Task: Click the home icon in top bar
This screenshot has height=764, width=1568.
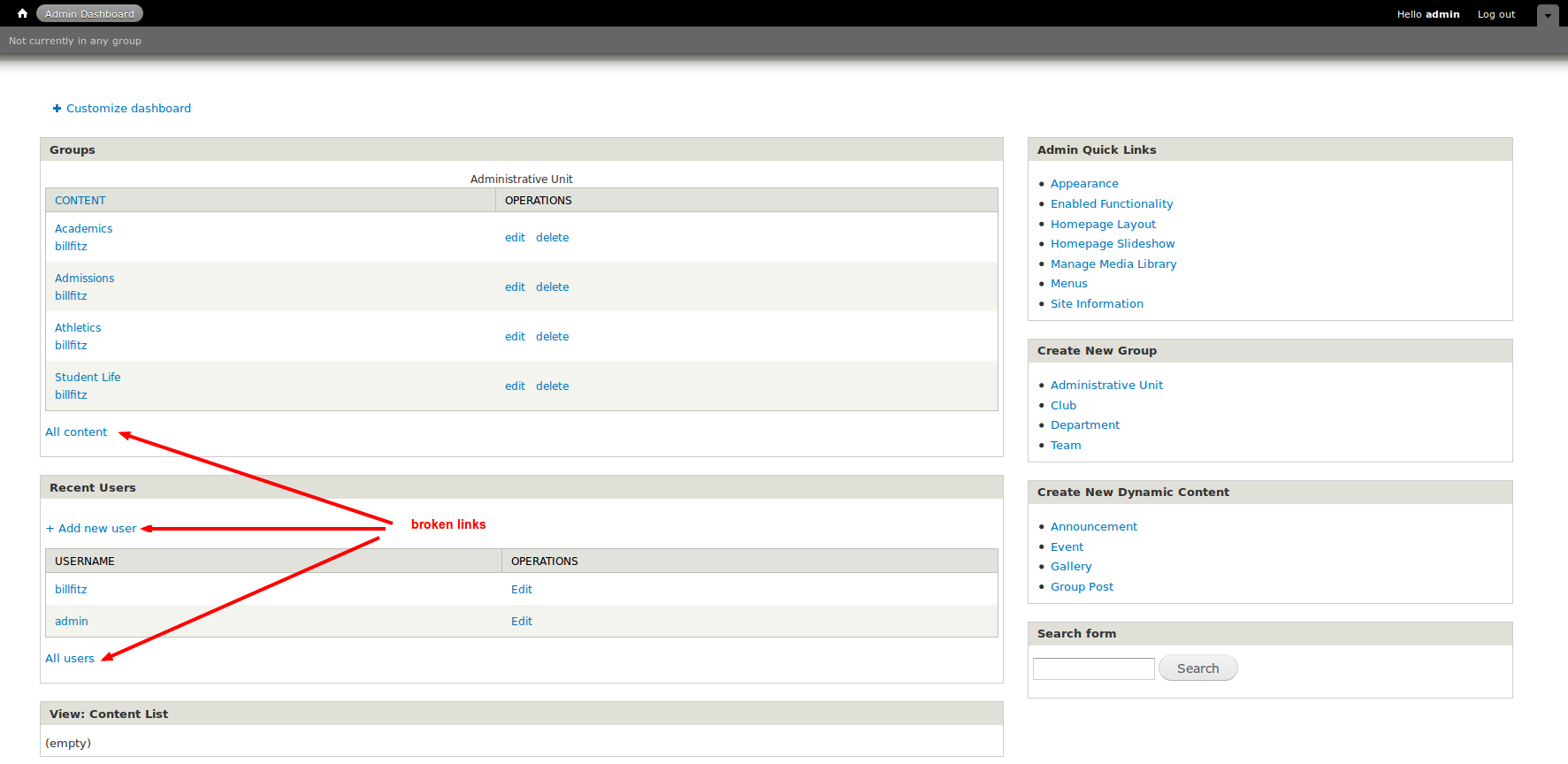Action: pos(22,13)
